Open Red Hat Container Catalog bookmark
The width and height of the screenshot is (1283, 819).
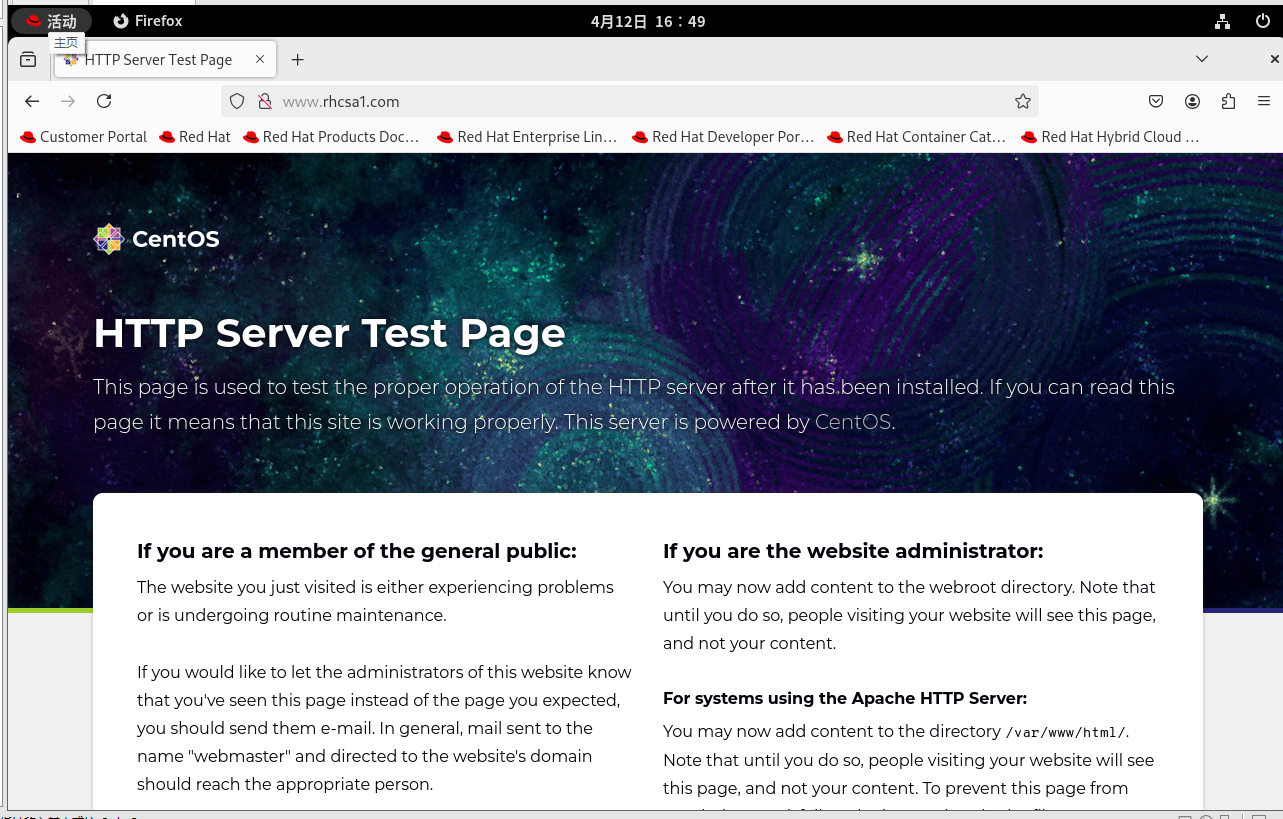pos(916,137)
